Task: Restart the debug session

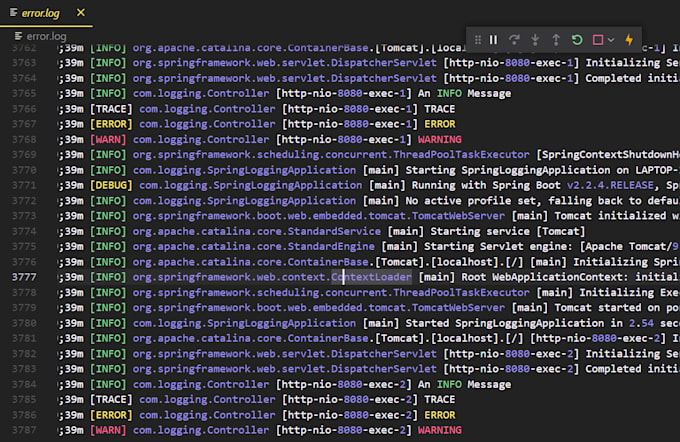Action: pos(577,40)
